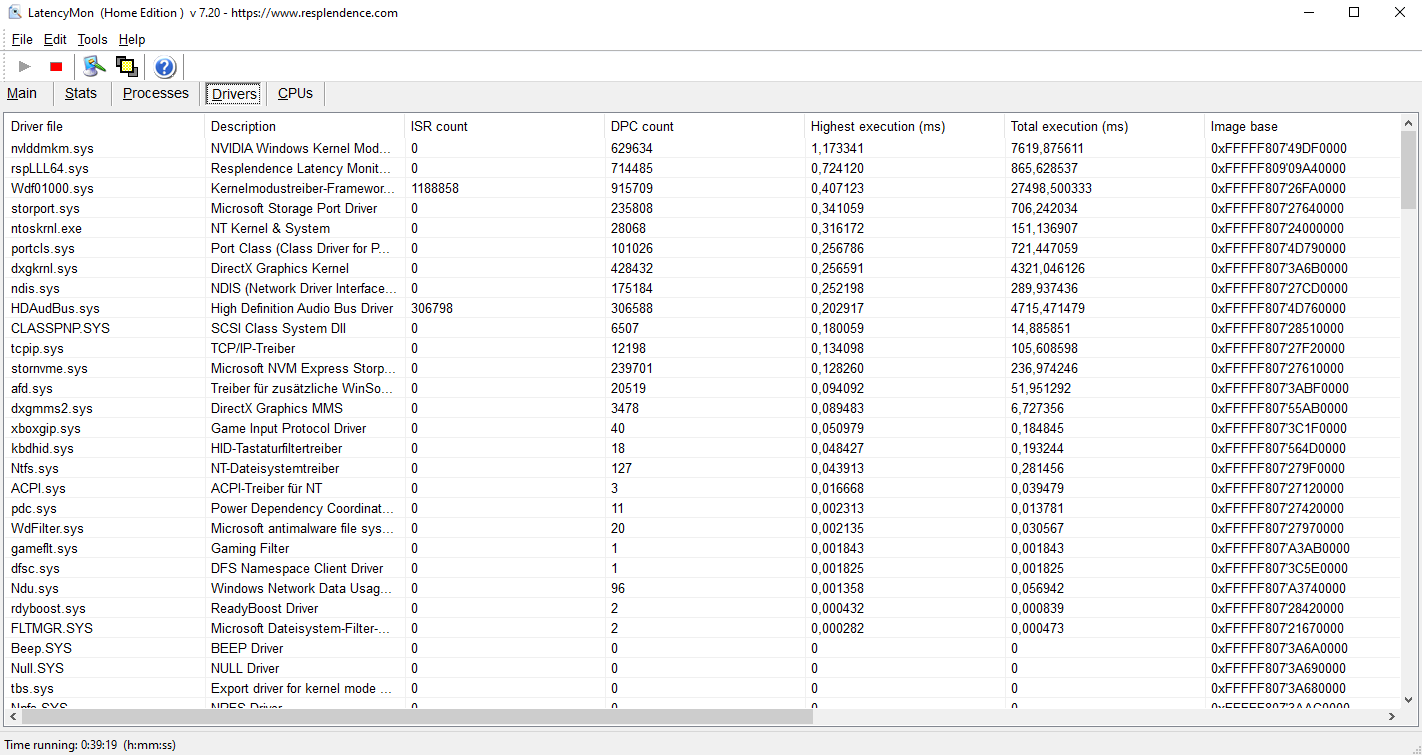
Task: Select the Beep.SYS driver row
Action: point(702,648)
